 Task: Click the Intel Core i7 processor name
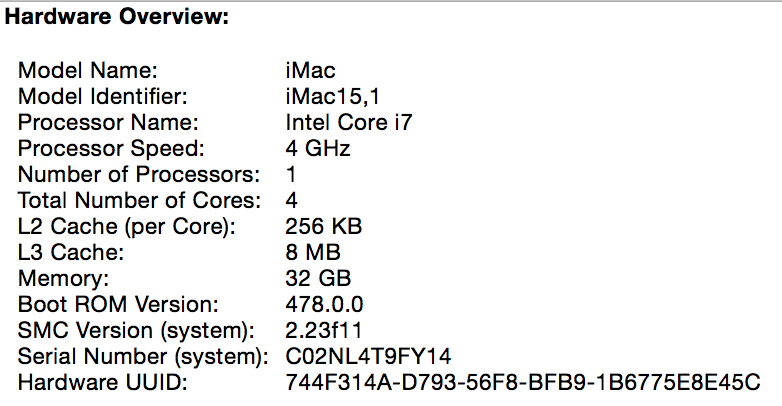349,124
